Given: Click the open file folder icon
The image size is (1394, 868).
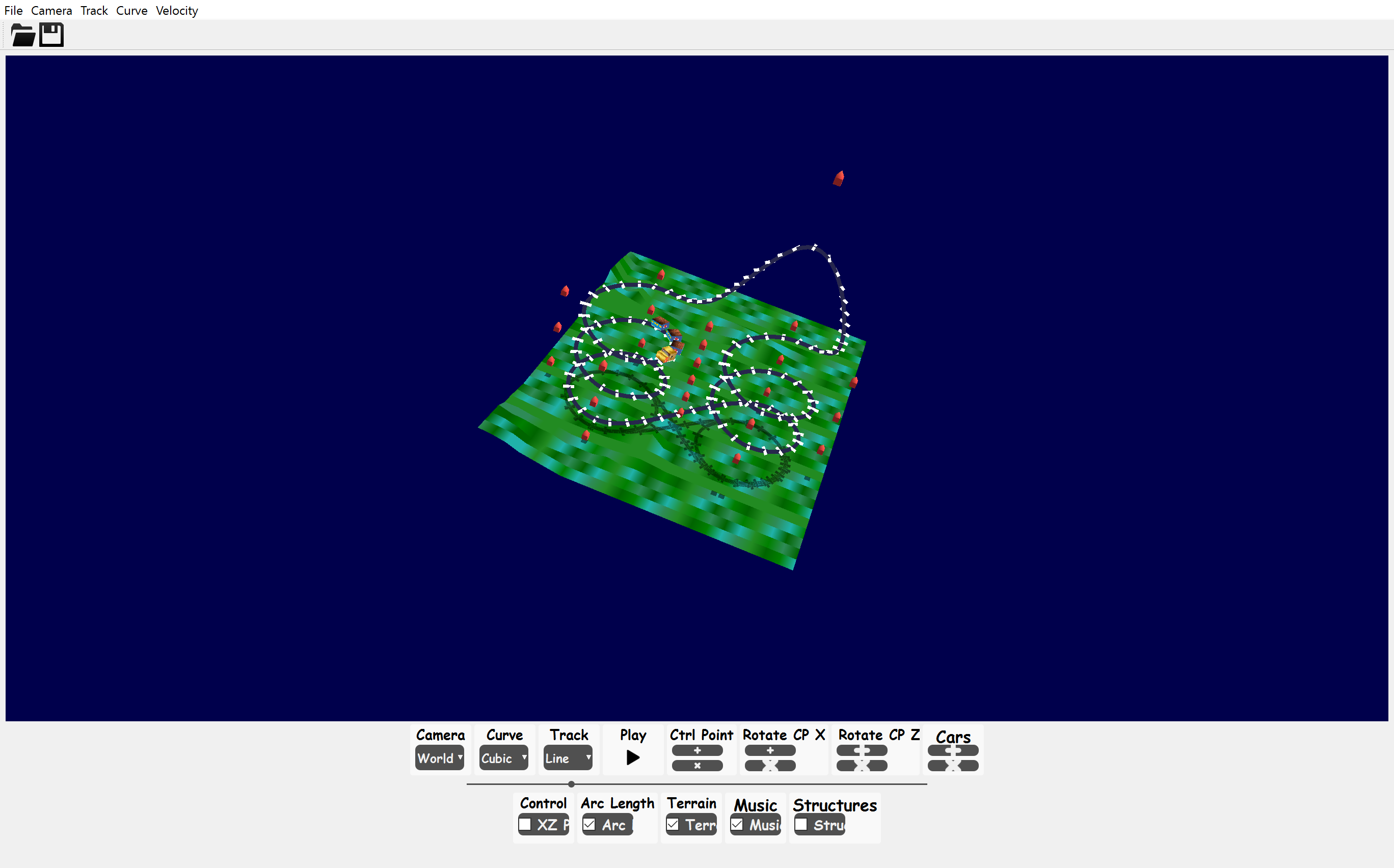Looking at the screenshot, I should coord(23,35).
